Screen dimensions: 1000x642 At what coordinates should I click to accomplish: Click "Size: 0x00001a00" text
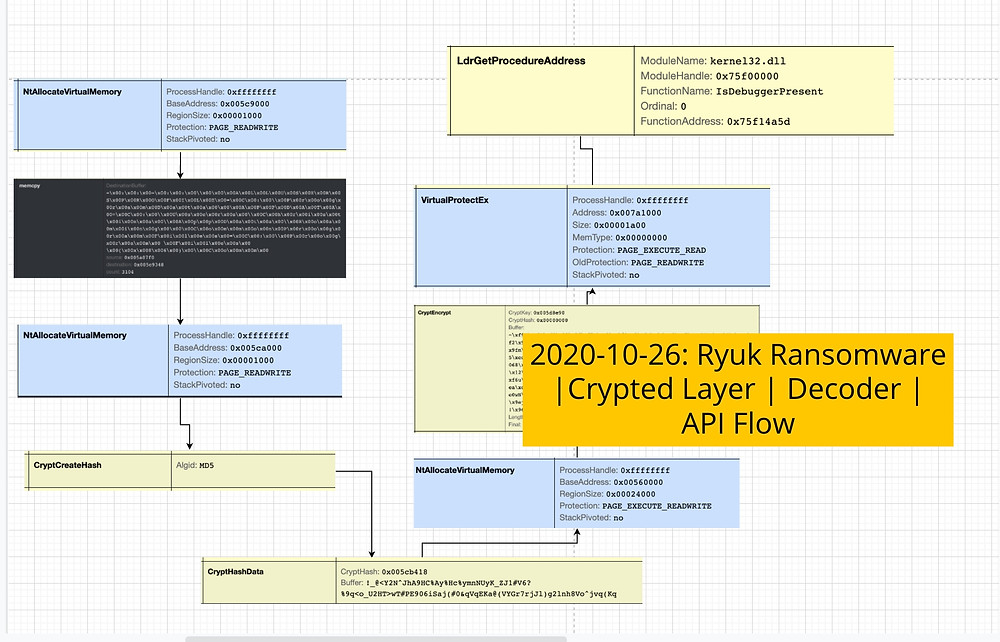pyautogui.click(x=608, y=225)
